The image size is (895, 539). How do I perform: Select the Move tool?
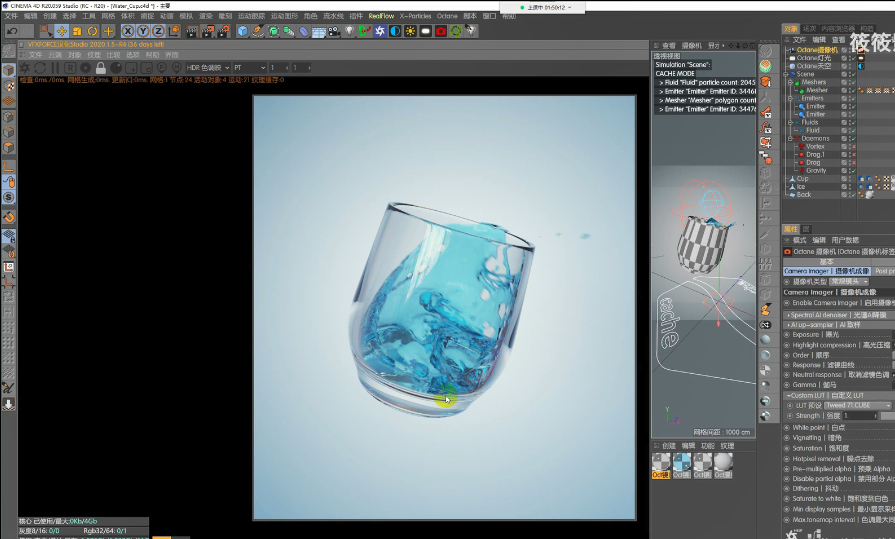point(62,31)
